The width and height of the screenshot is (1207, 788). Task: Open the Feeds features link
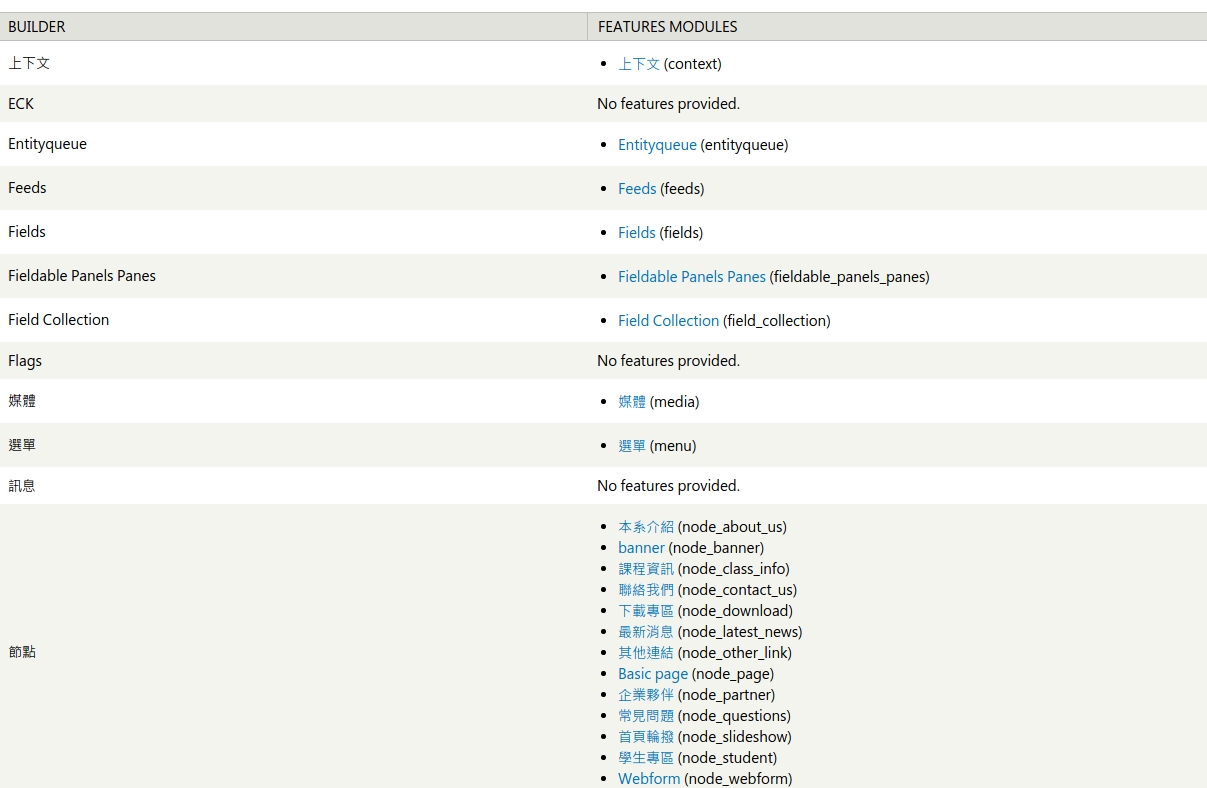point(637,189)
